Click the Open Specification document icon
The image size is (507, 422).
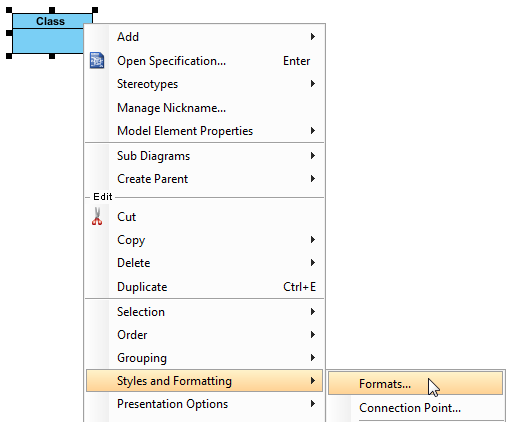coord(97,60)
